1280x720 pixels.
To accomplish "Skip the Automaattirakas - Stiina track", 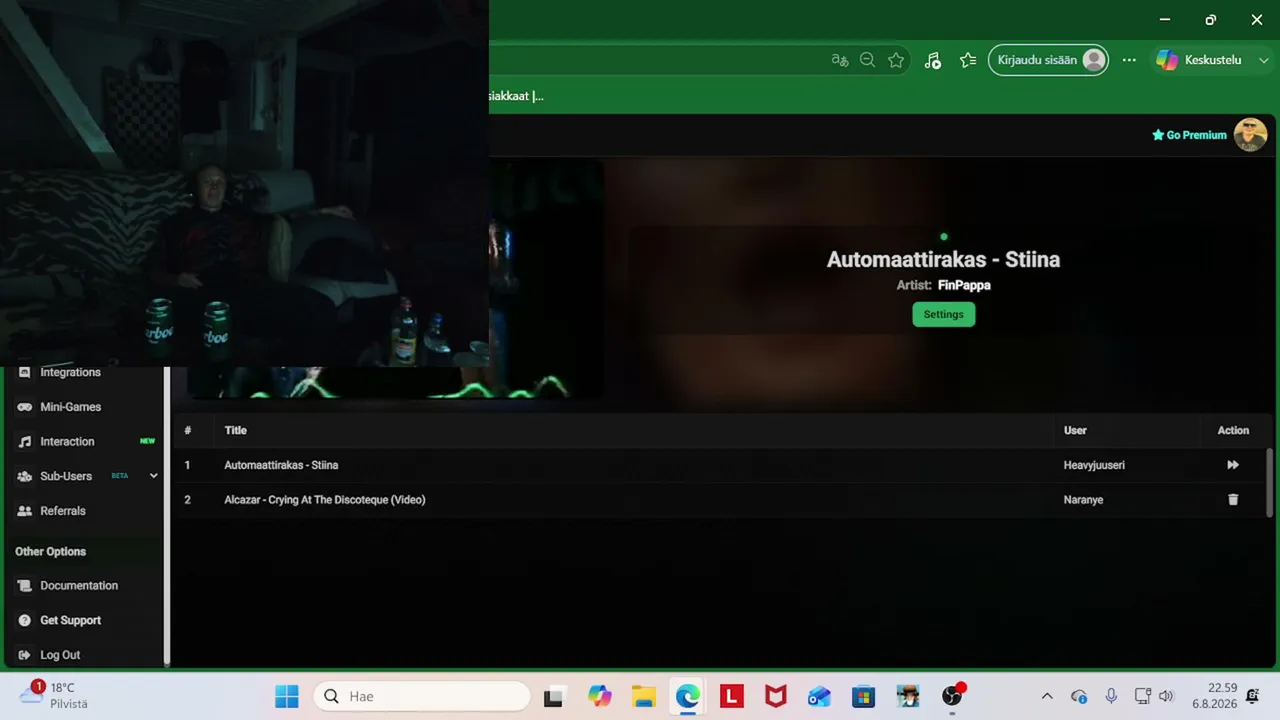I will [x=1233, y=465].
